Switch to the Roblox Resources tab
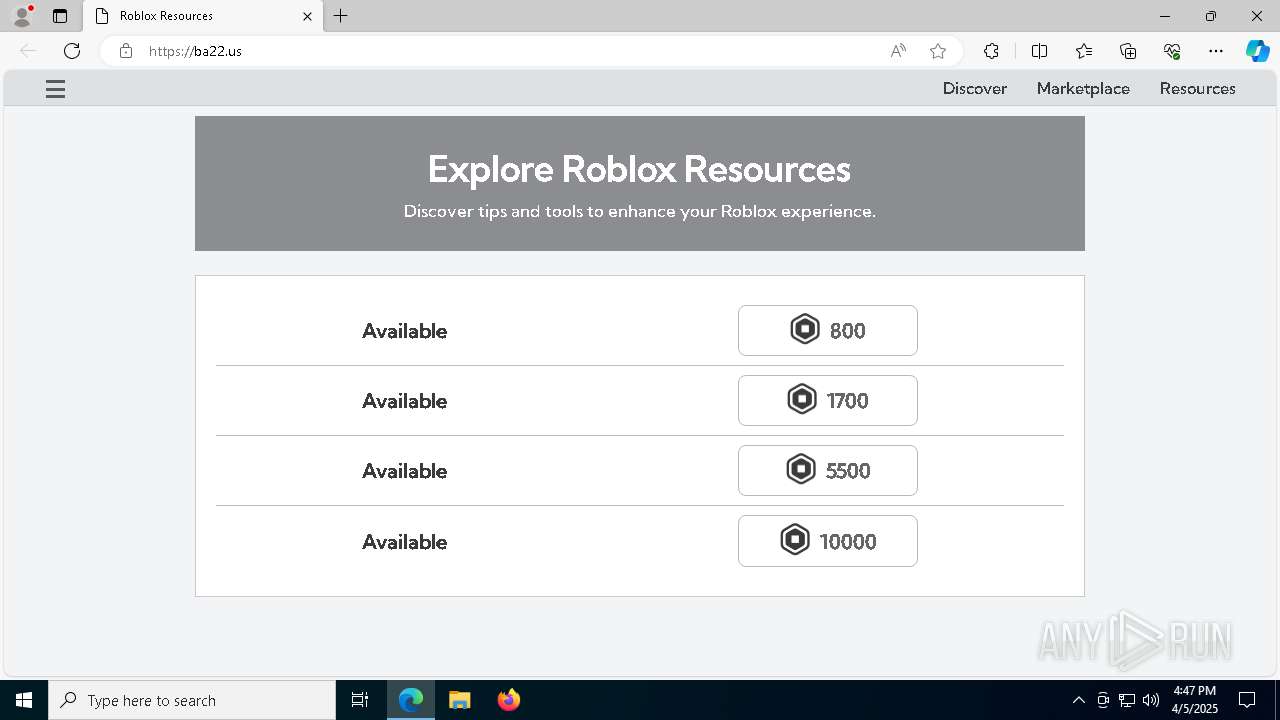Viewport: 1280px width, 720px height. coord(203,16)
